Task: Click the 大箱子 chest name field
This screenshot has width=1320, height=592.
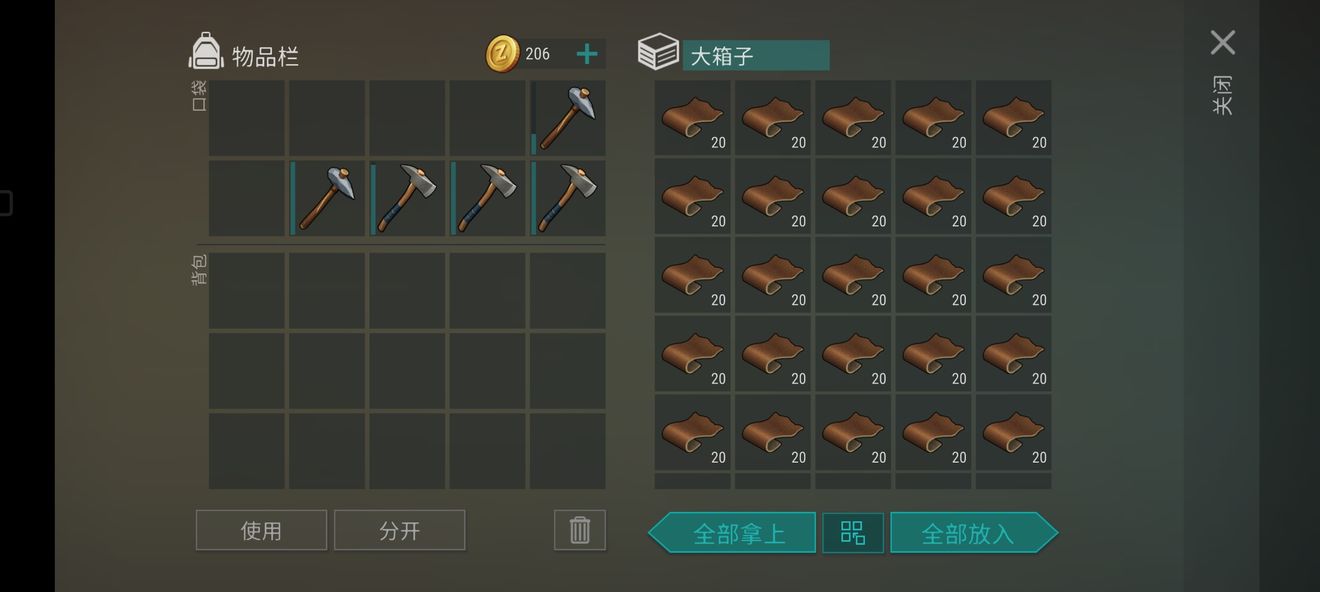Action: tap(756, 55)
